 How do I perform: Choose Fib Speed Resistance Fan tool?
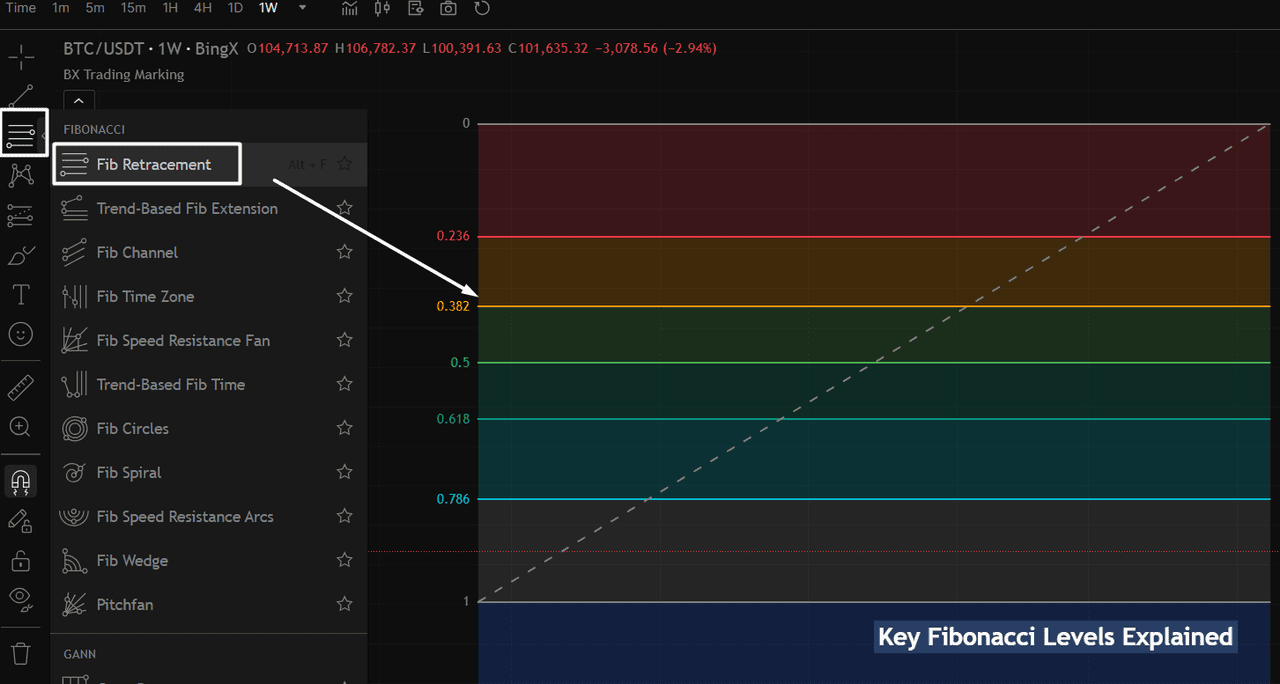182,341
